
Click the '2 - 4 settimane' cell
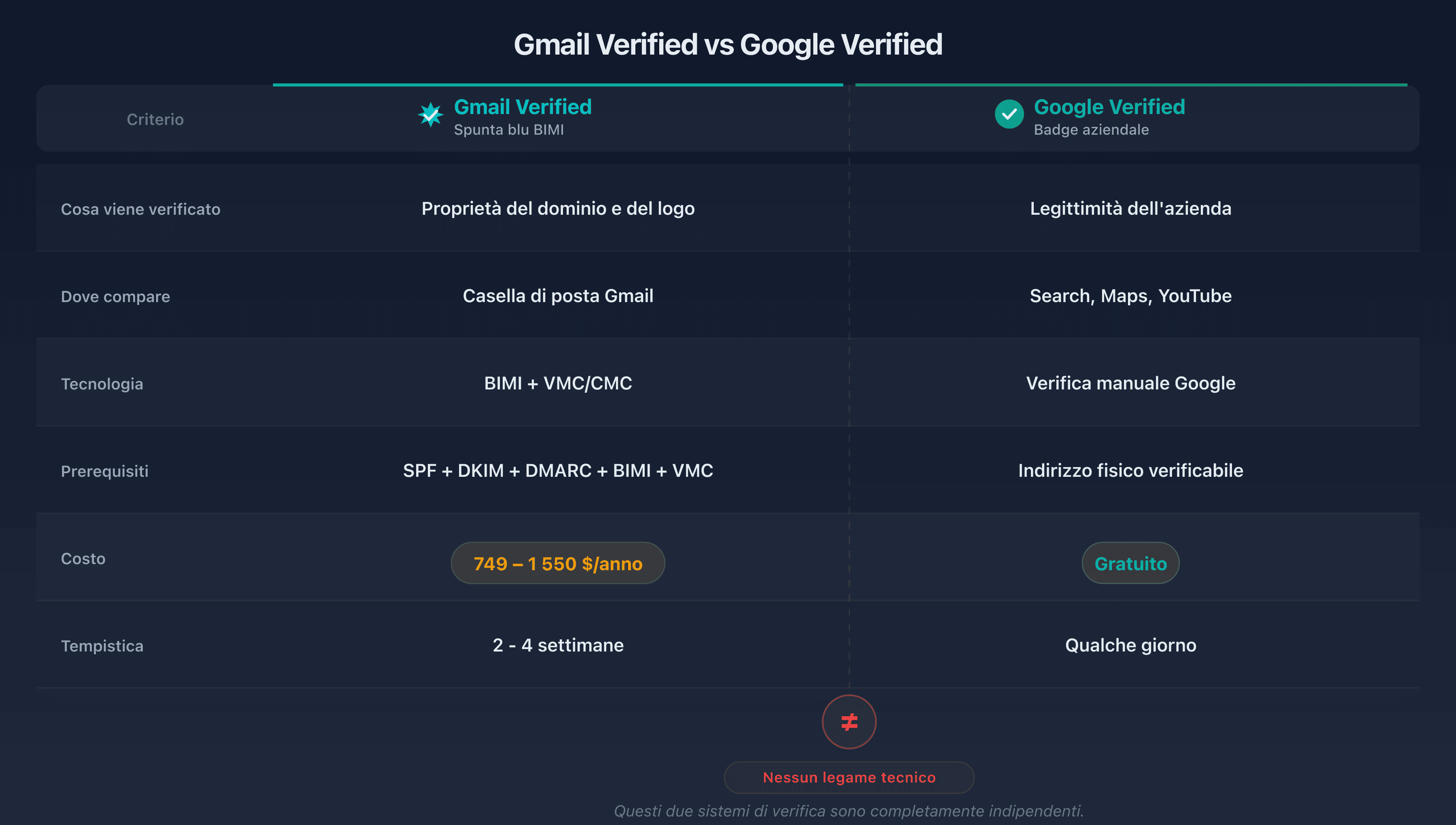click(x=558, y=645)
